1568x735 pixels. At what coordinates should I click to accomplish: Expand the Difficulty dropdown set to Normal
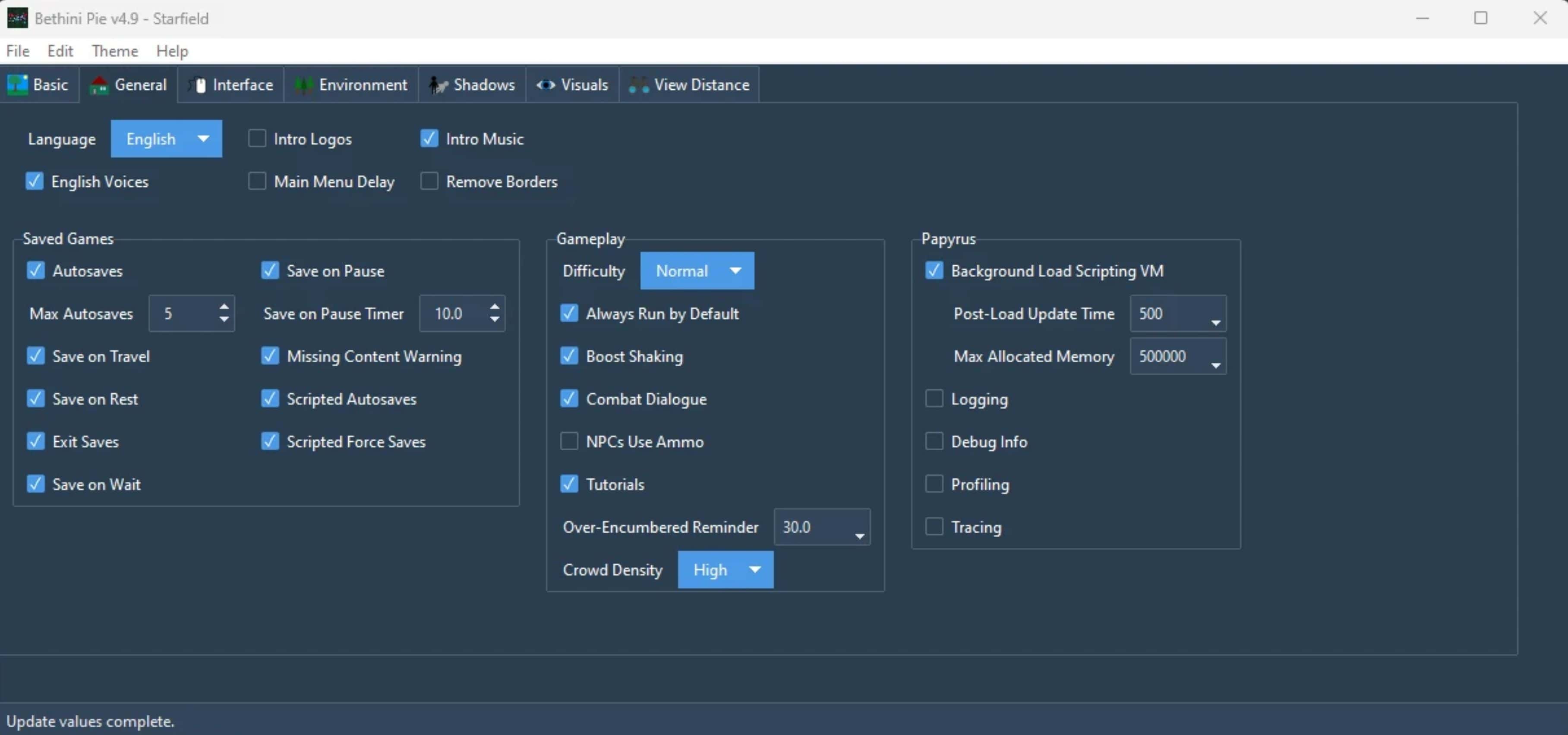[697, 271]
